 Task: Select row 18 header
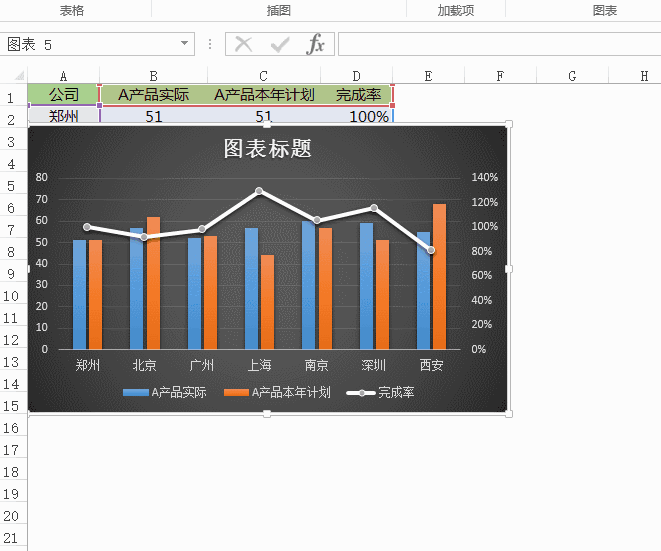coord(12,472)
